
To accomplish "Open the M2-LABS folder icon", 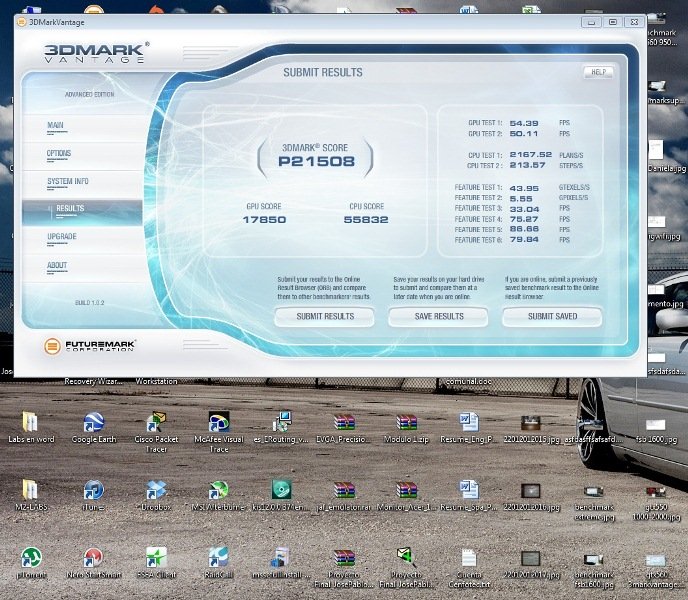I will [x=30, y=490].
